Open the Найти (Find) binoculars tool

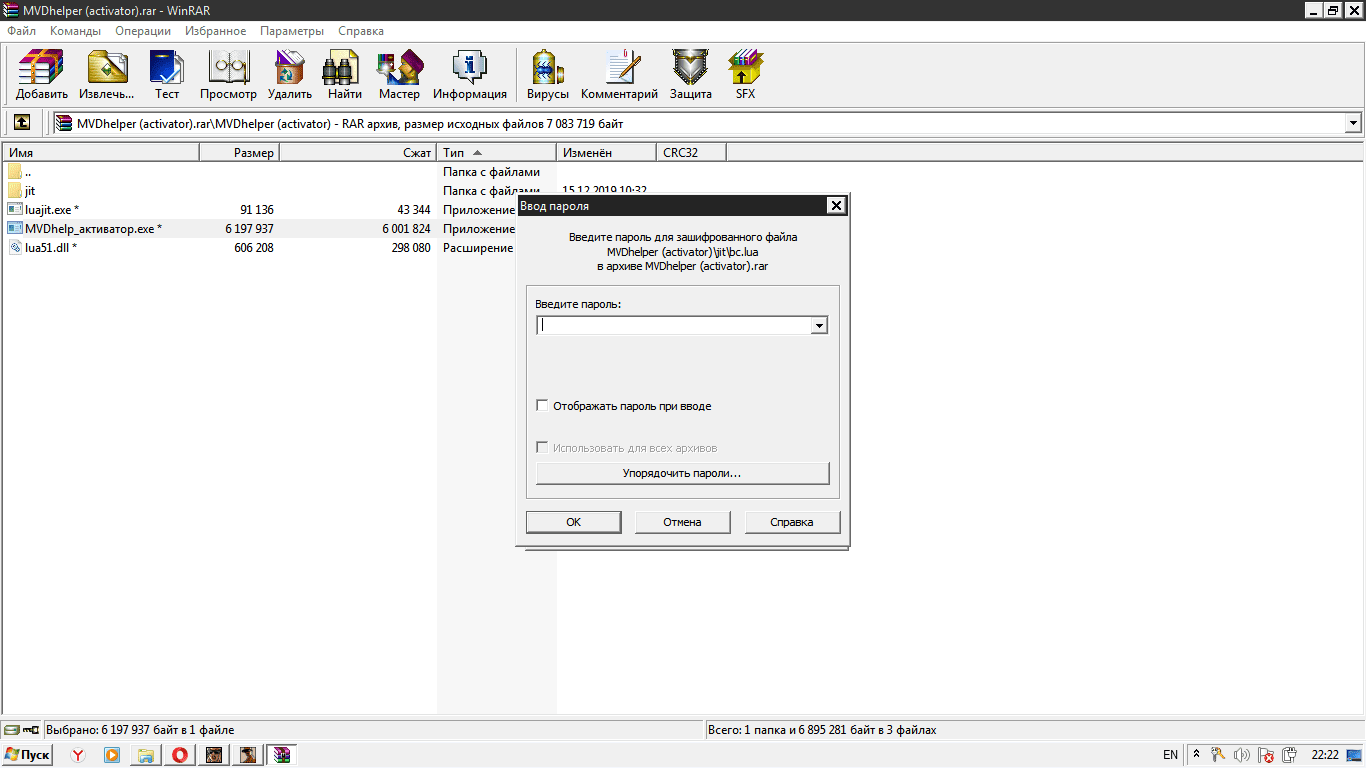(x=344, y=75)
